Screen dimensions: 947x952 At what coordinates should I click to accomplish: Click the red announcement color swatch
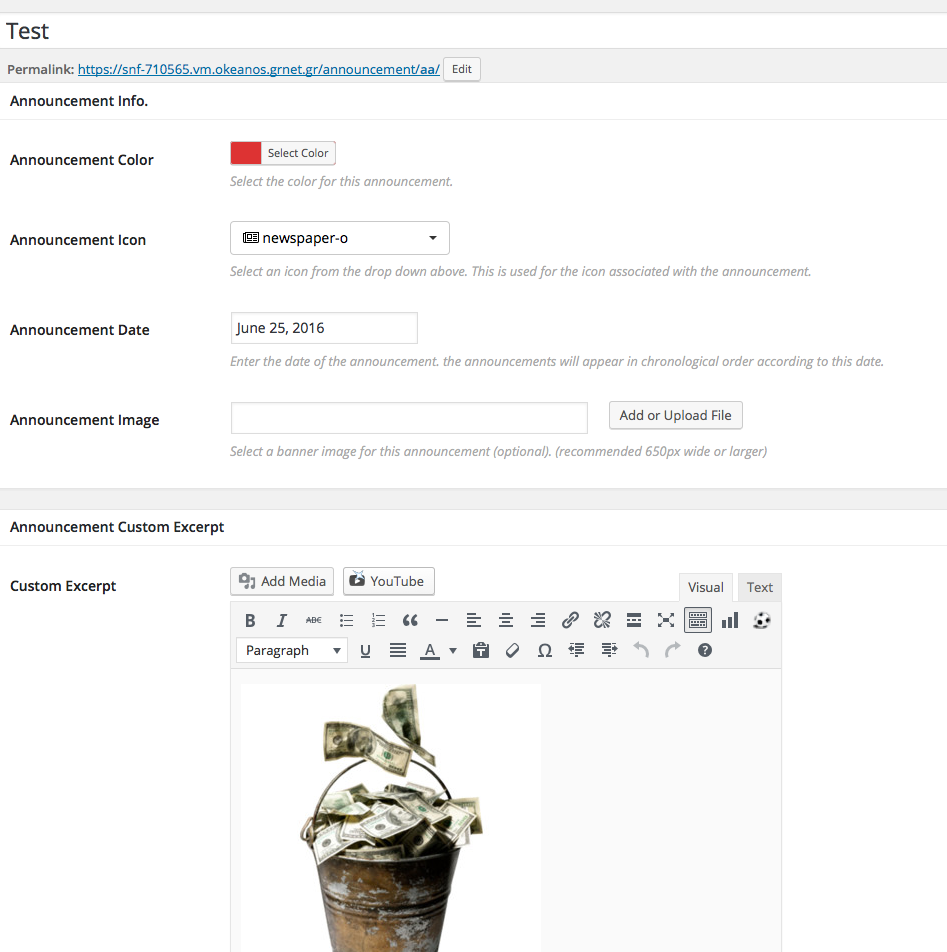(x=246, y=153)
